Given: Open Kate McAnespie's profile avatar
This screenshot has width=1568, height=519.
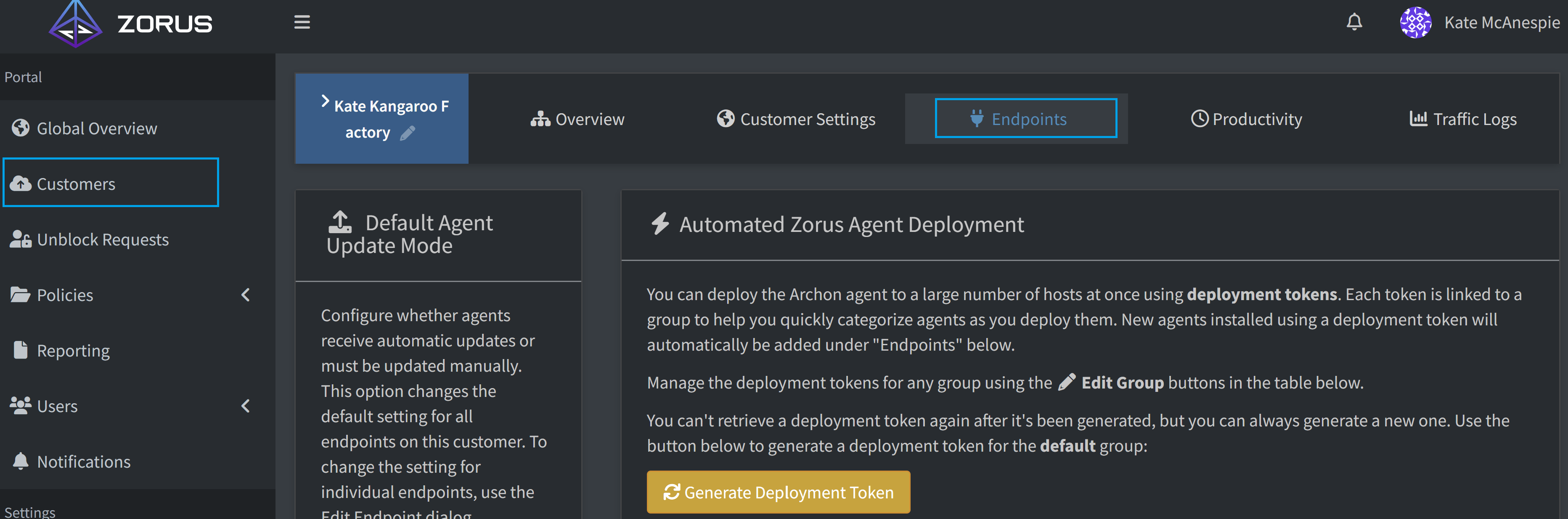Looking at the screenshot, I should pos(1416,23).
